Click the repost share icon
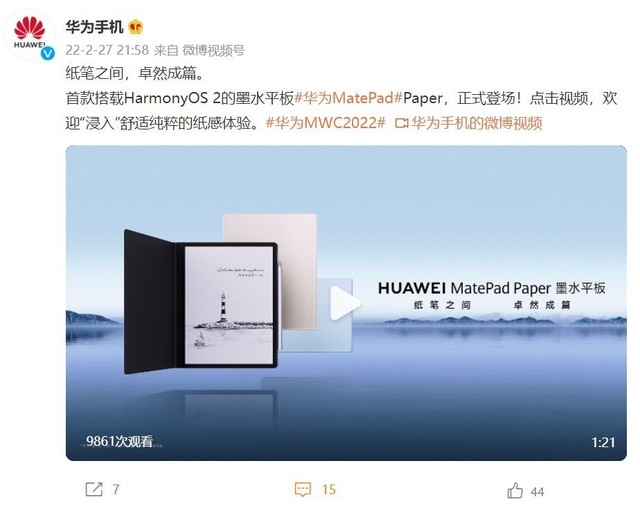This screenshot has height=506, width=640. [94, 489]
